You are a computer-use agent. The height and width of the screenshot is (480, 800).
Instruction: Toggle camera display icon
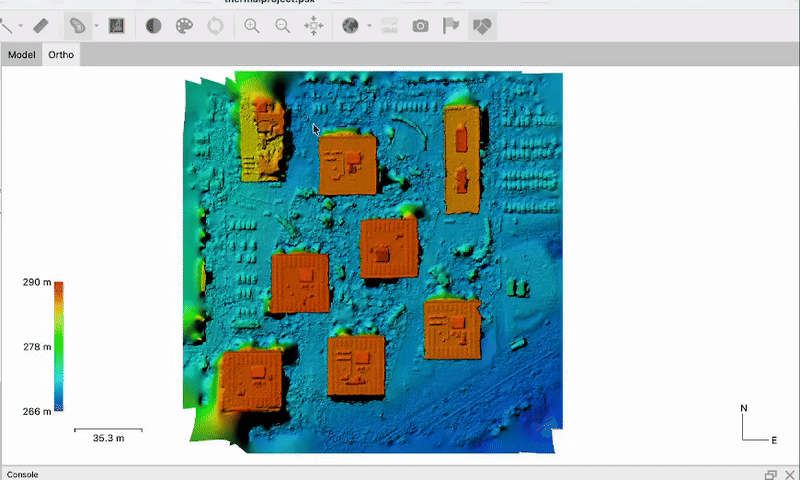point(421,25)
